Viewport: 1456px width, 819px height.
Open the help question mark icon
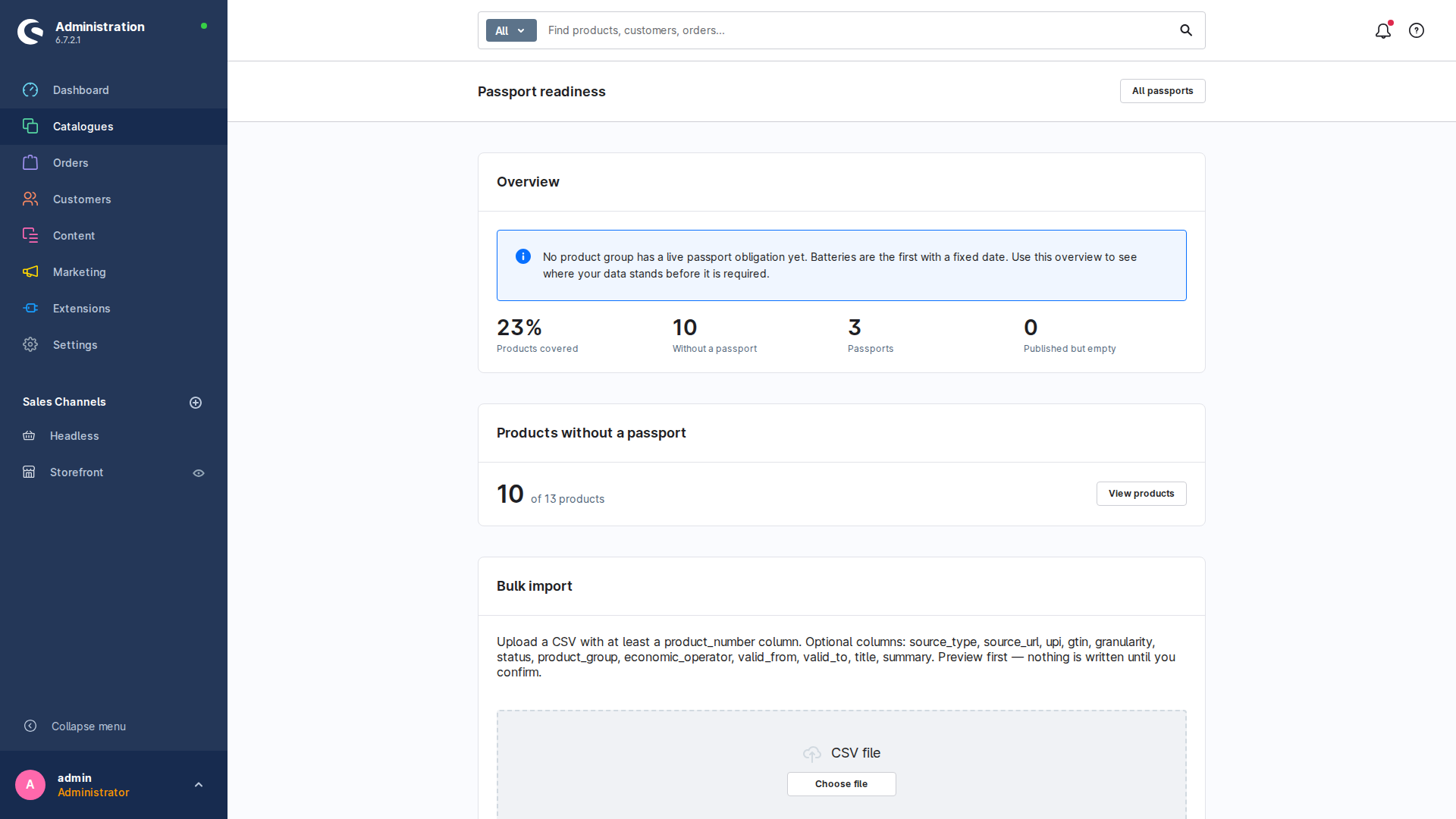[1417, 30]
